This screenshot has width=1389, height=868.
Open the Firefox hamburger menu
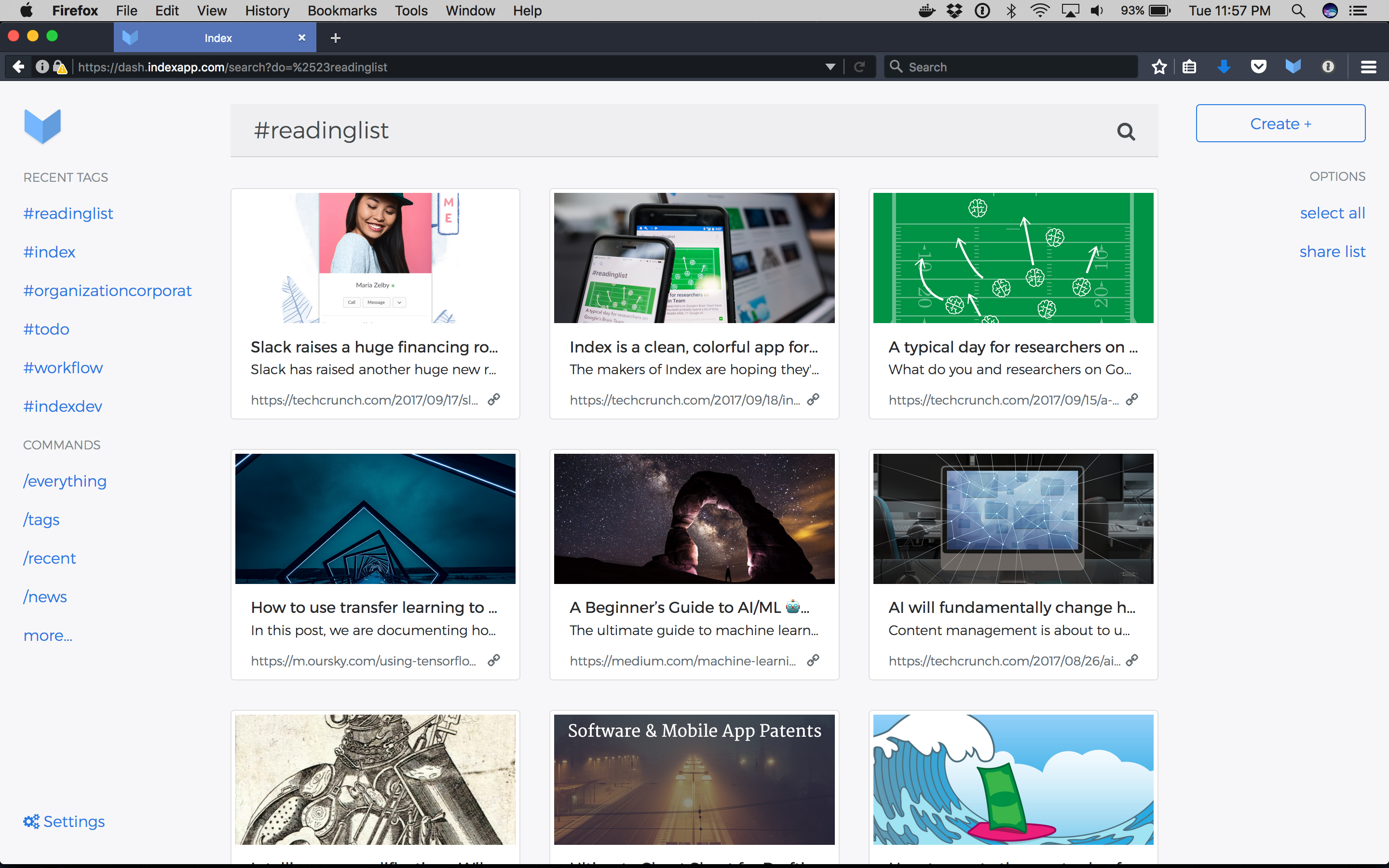click(x=1368, y=67)
